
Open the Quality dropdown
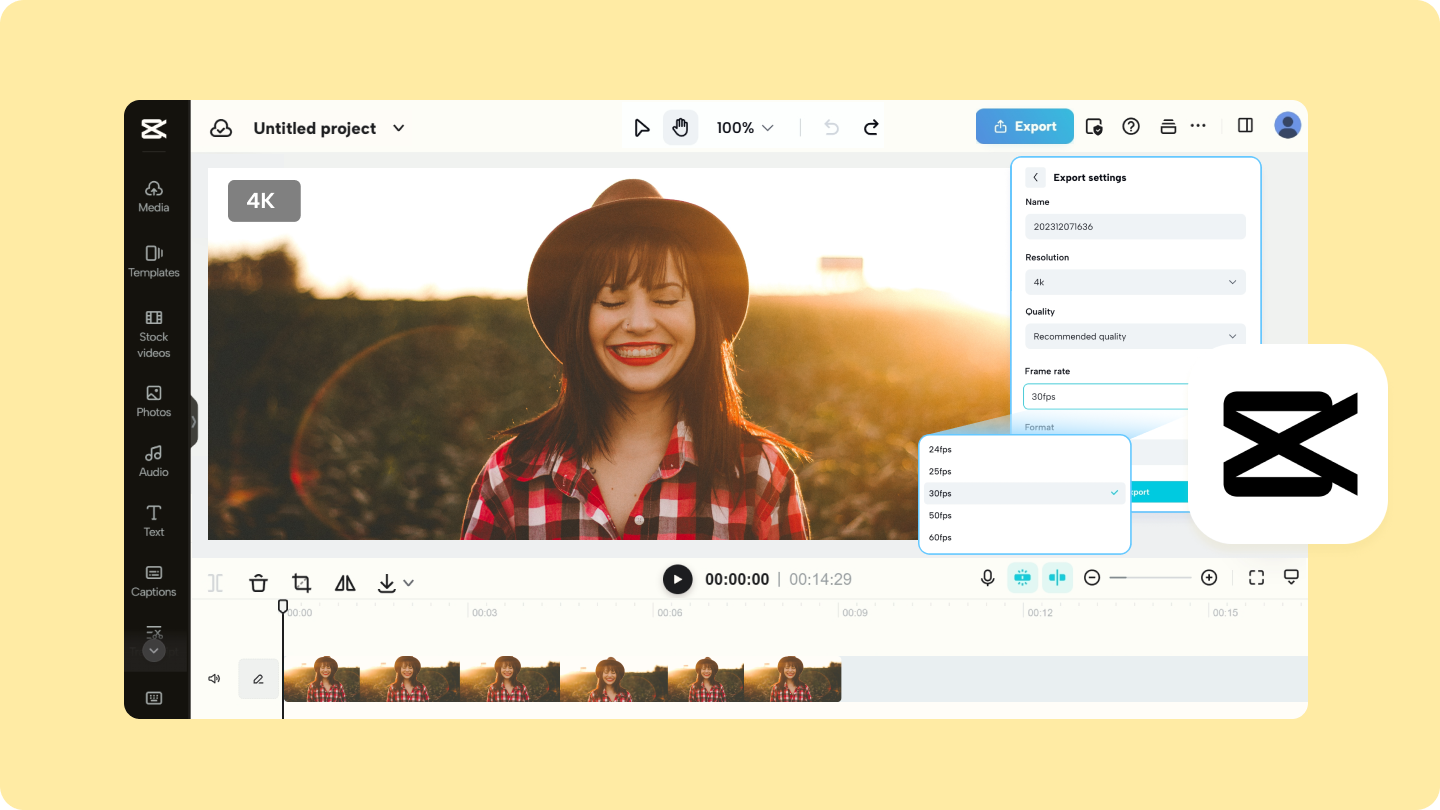[x=1135, y=336]
